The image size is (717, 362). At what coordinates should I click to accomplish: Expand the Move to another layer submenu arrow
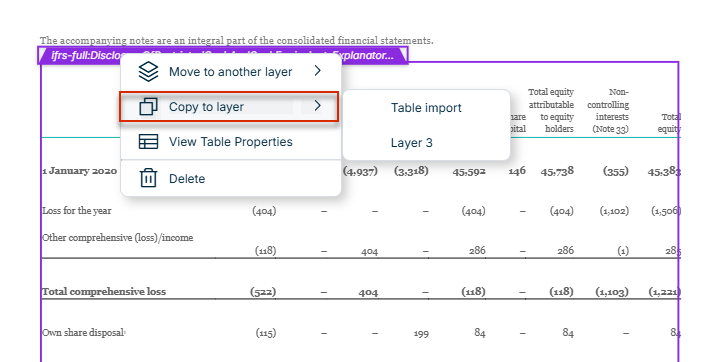(317, 71)
